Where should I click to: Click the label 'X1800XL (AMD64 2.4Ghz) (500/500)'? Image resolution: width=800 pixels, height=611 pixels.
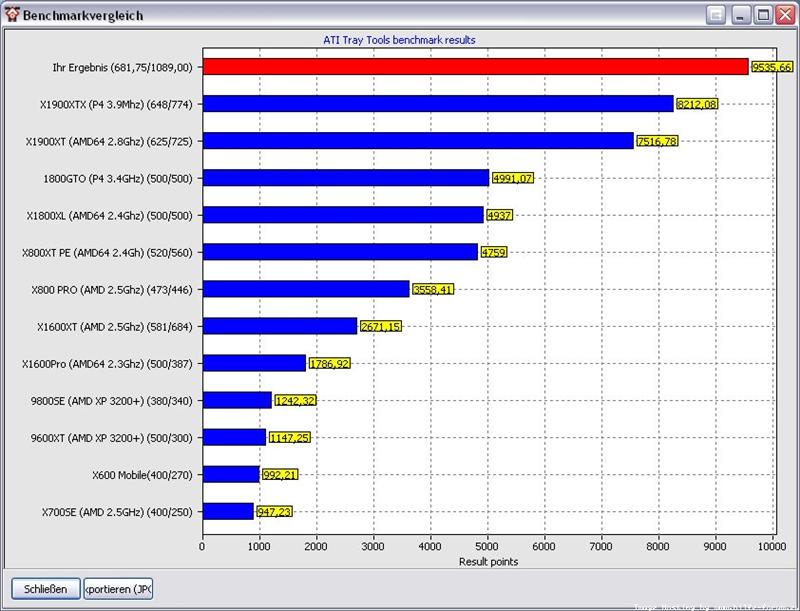[x=110, y=216]
